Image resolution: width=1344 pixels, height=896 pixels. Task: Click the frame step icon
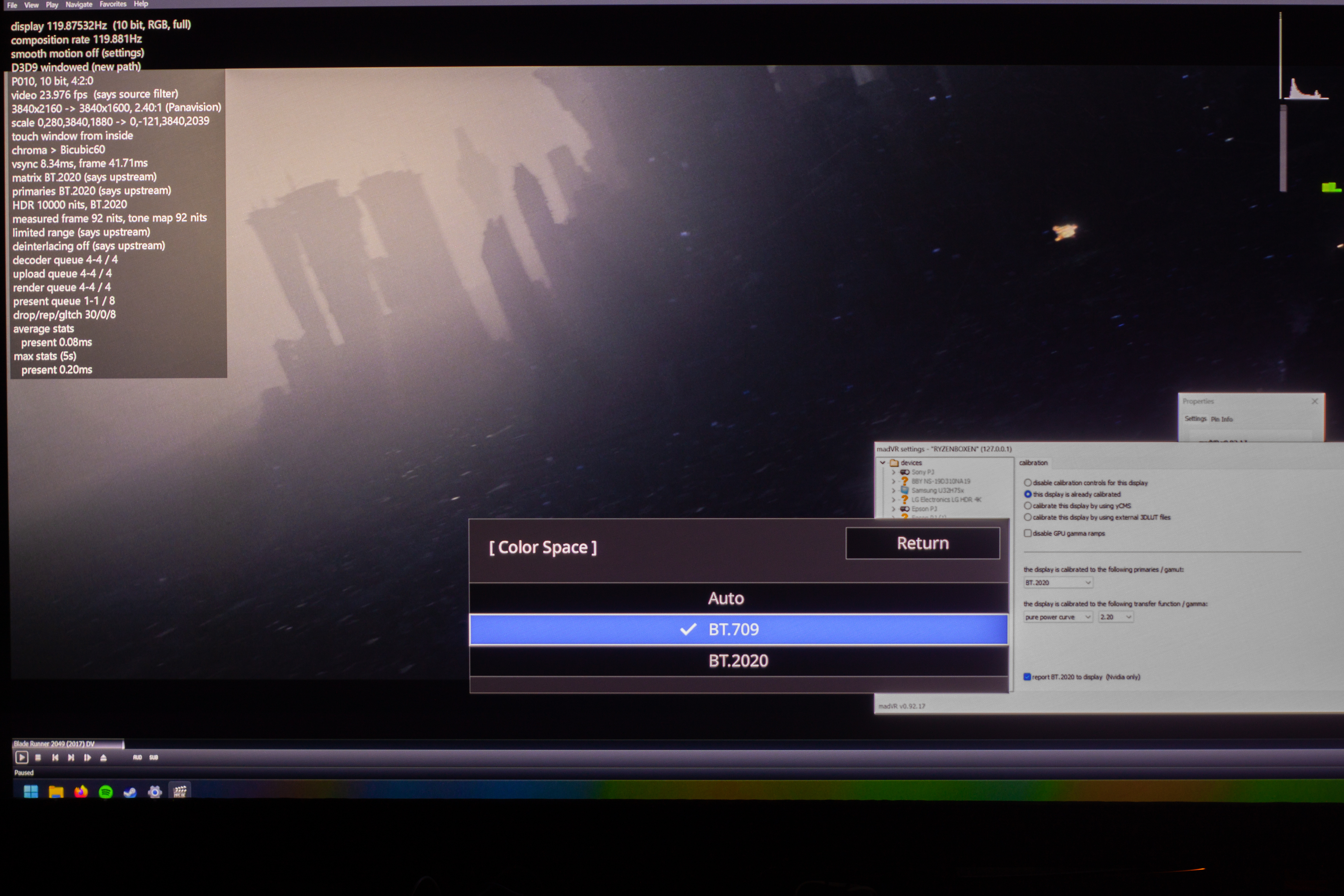[x=87, y=758]
